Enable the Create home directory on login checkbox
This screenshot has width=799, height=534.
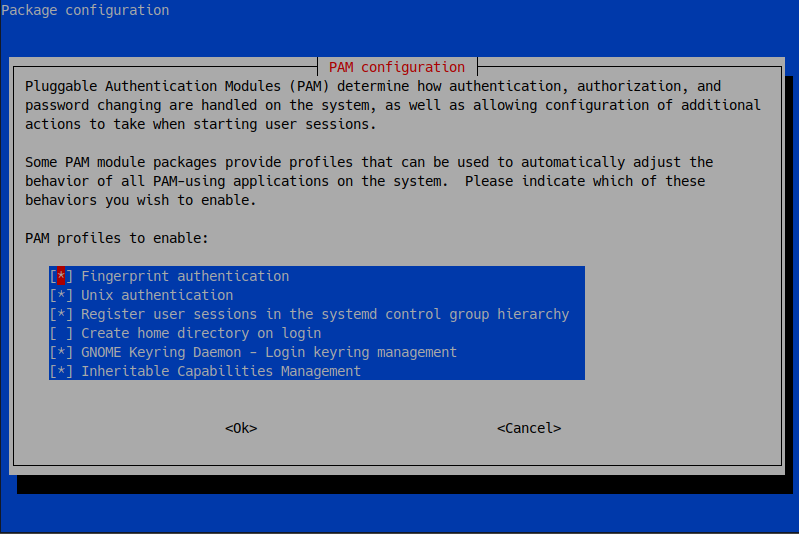tap(61, 333)
